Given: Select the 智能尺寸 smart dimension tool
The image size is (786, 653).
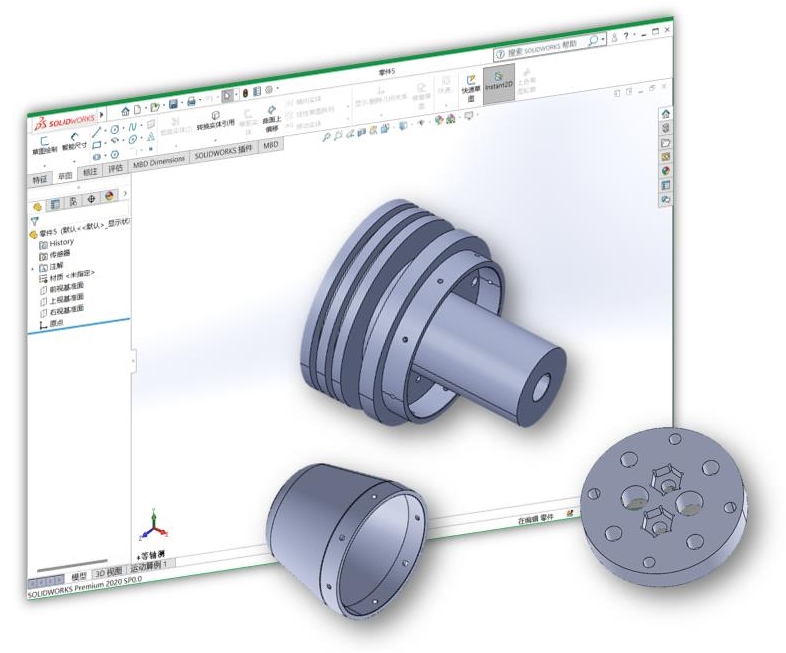Looking at the screenshot, I should [x=75, y=142].
